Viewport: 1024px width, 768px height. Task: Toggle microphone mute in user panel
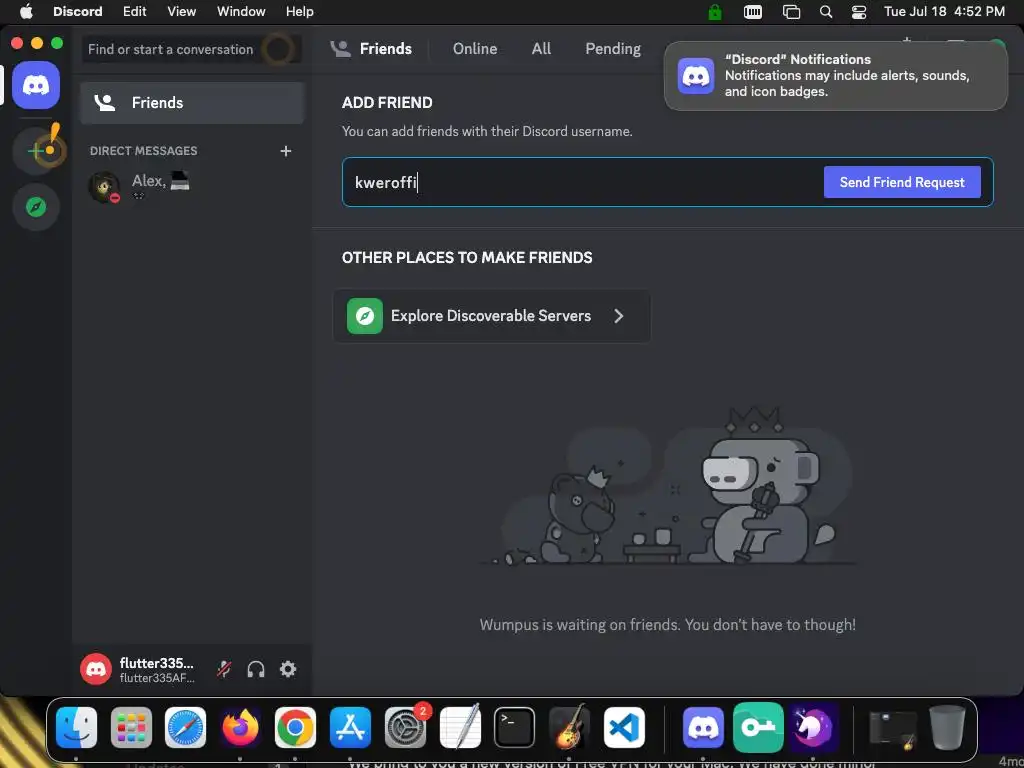[224, 669]
